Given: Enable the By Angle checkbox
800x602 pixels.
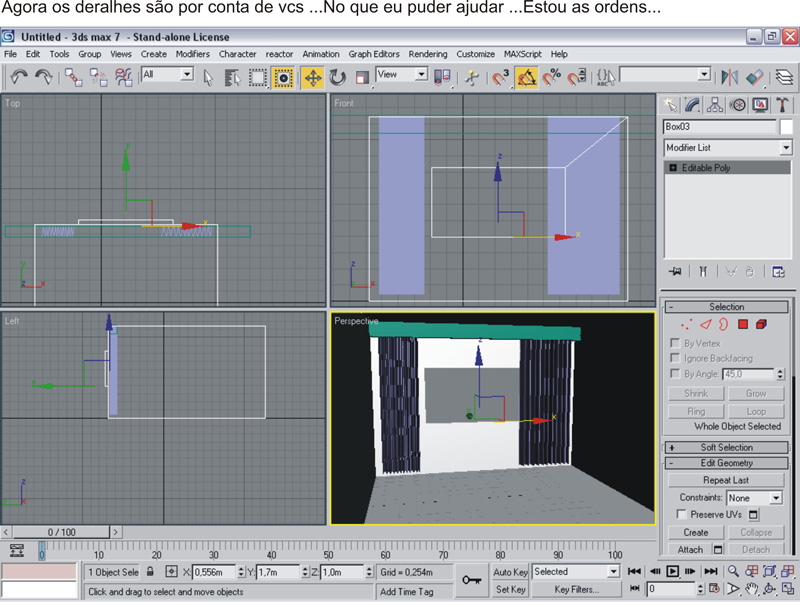Looking at the screenshot, I should coord(675,373).
